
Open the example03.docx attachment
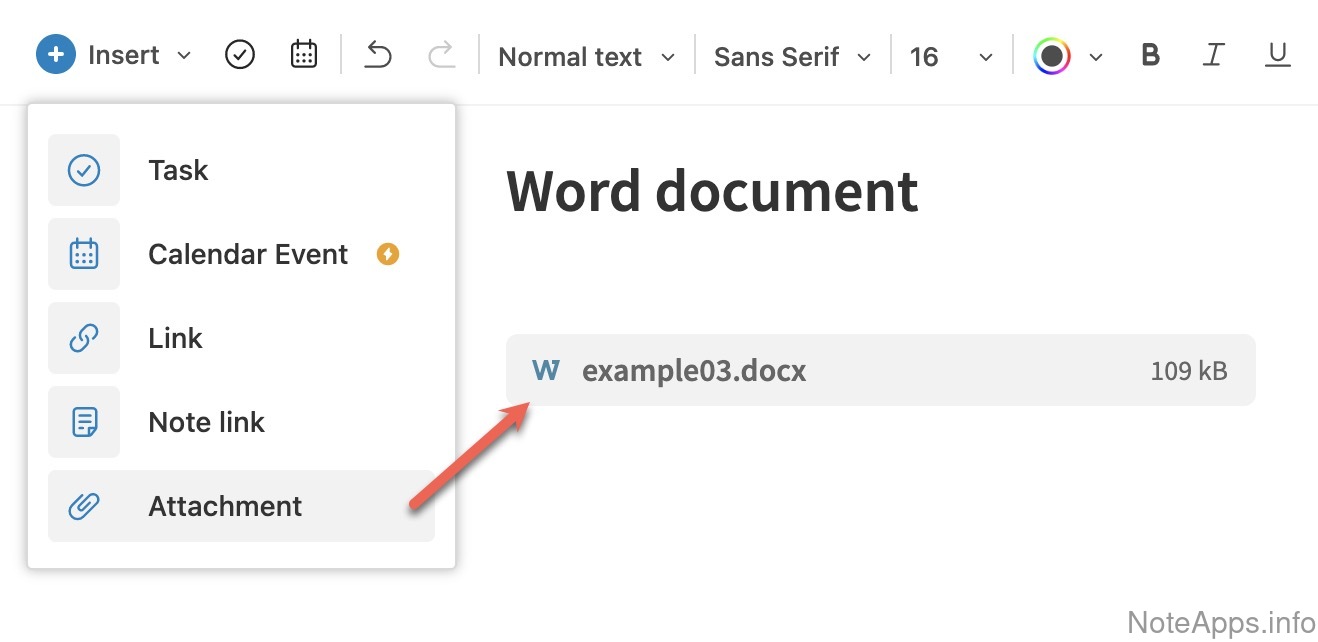694,371
